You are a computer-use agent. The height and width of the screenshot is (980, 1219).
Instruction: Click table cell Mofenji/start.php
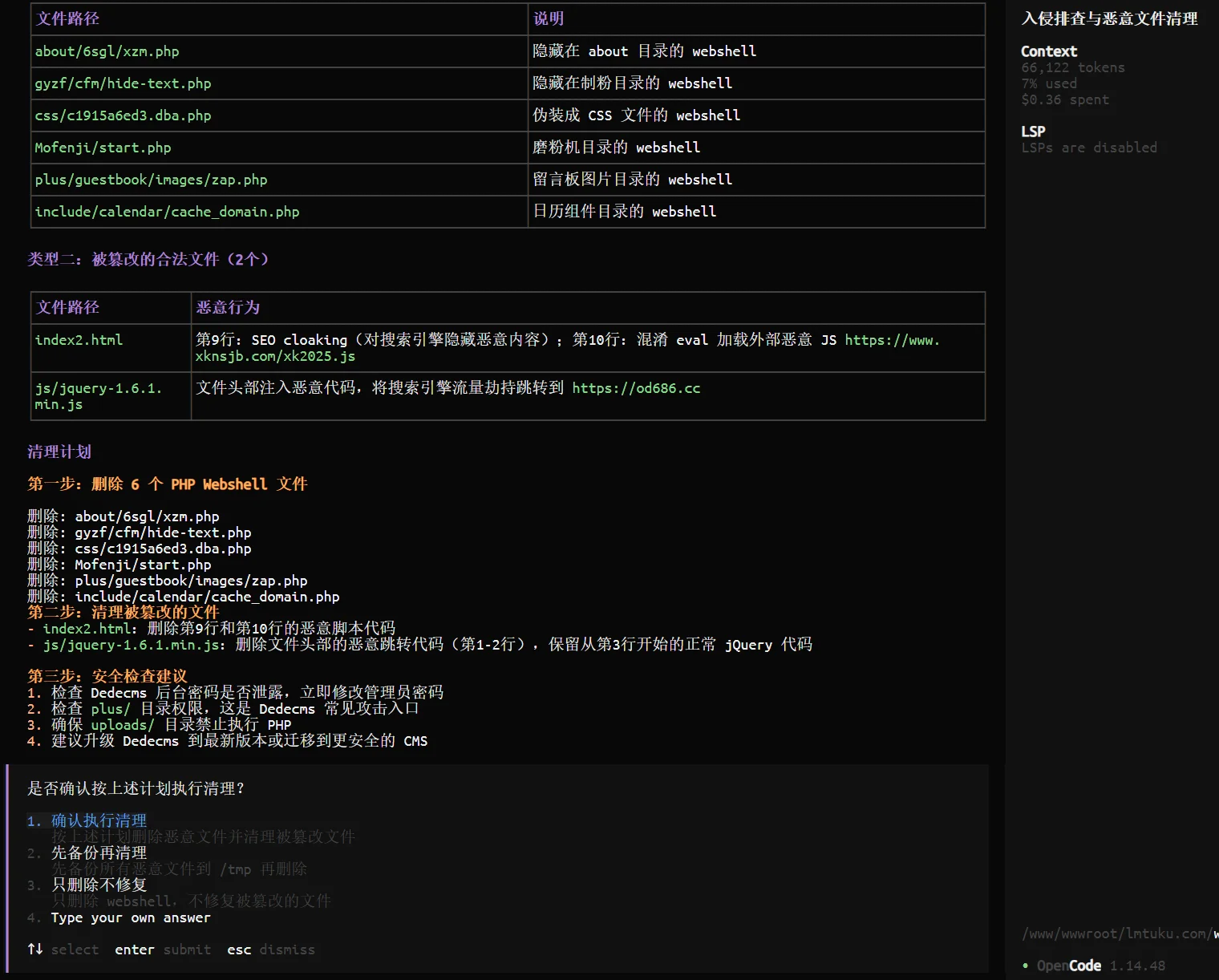(x=103, y=148)
